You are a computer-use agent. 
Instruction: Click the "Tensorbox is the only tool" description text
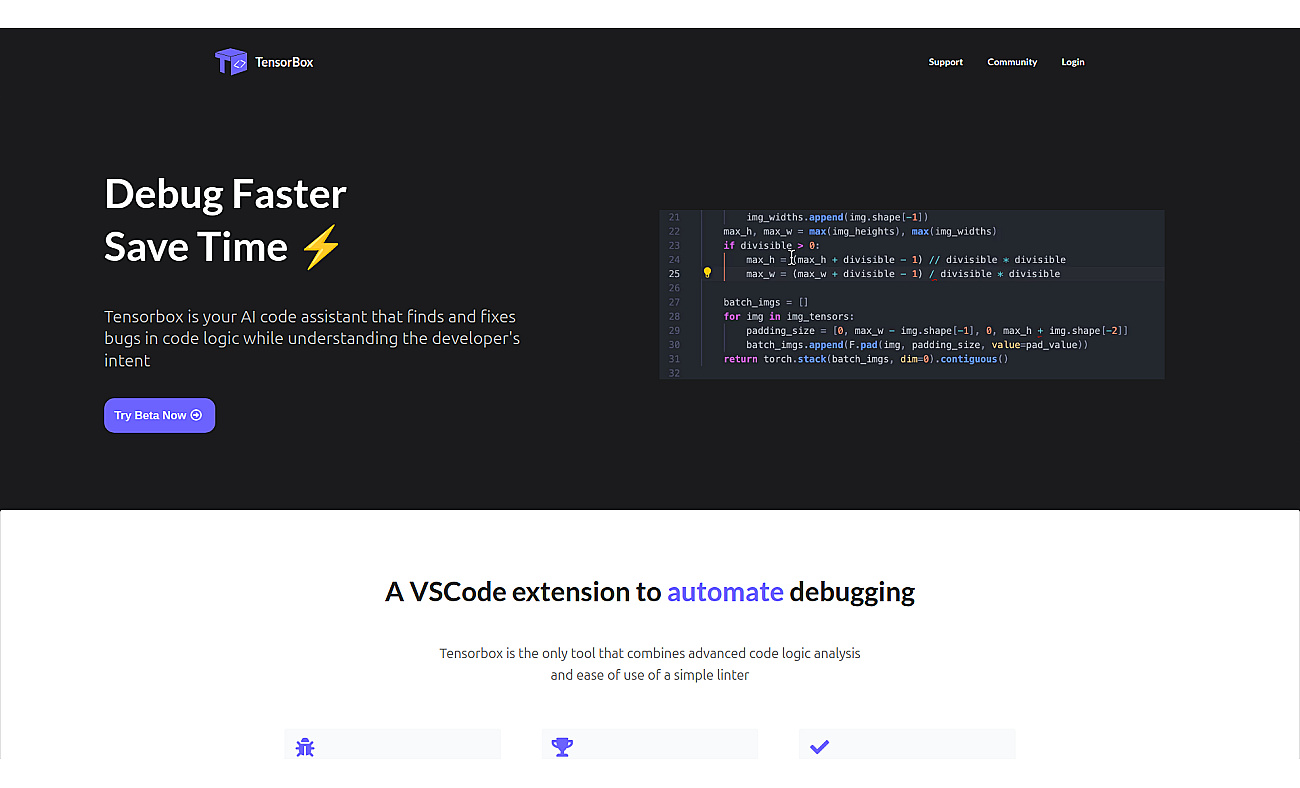point(650,653)
